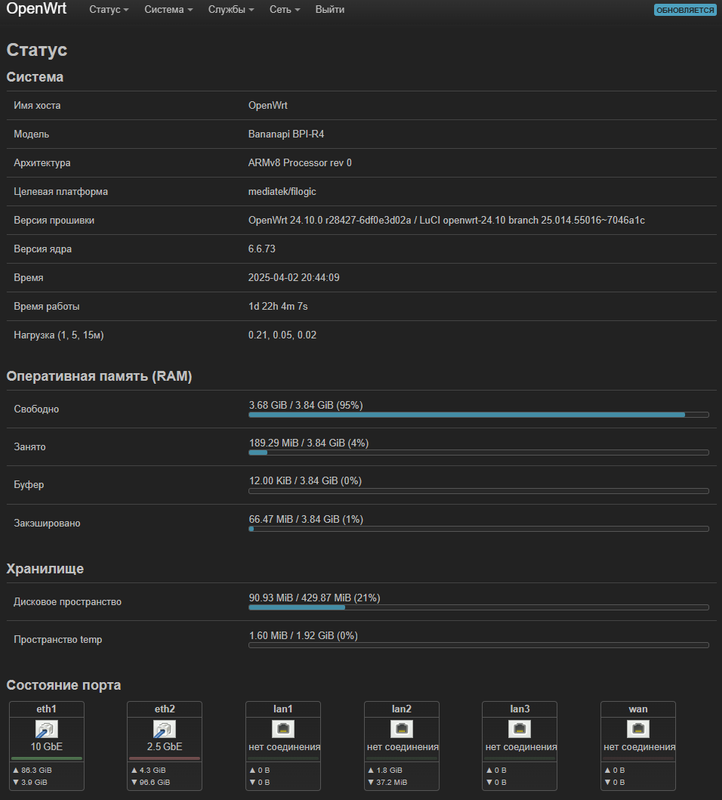Click the Выйти logout link
The image size is (722, 800).
tap(330, 10)
